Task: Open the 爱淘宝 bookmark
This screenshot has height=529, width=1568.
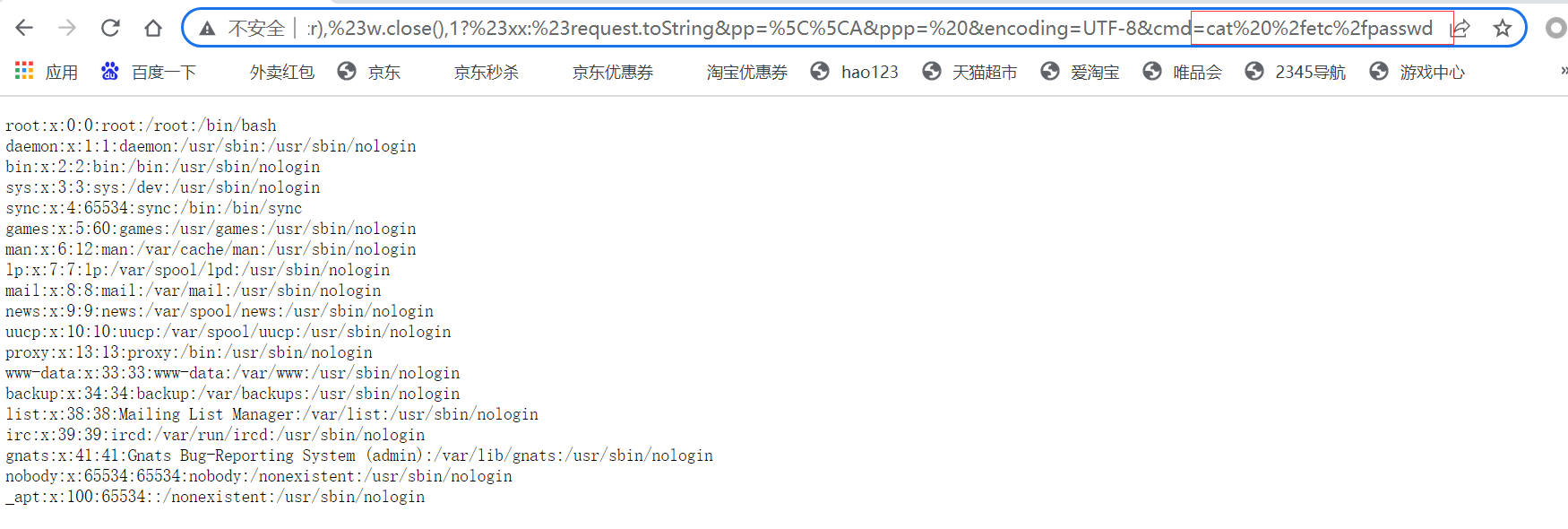Action: pyautogui.click(x=1080, y=72)
